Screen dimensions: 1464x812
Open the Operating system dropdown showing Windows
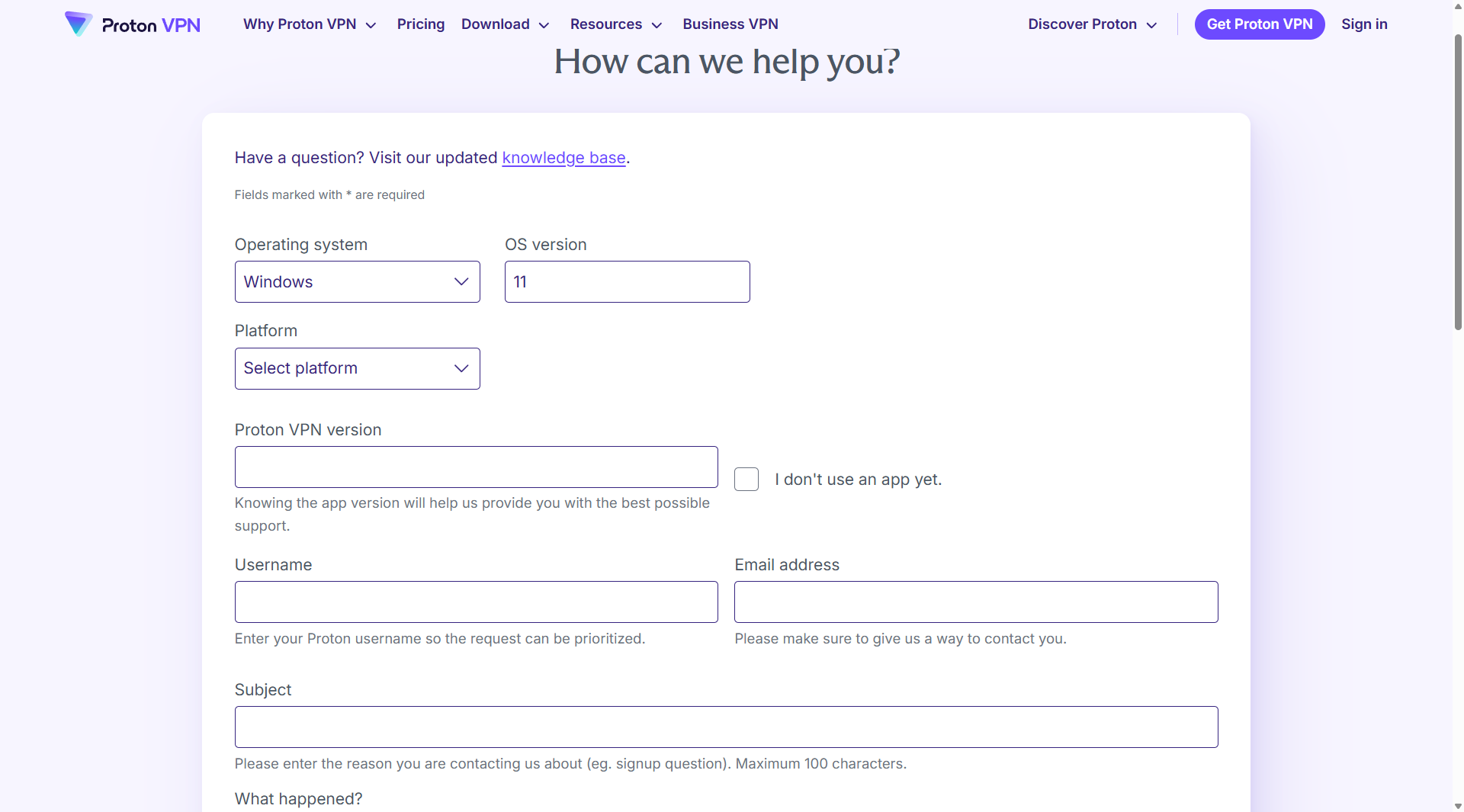(358, 282)
